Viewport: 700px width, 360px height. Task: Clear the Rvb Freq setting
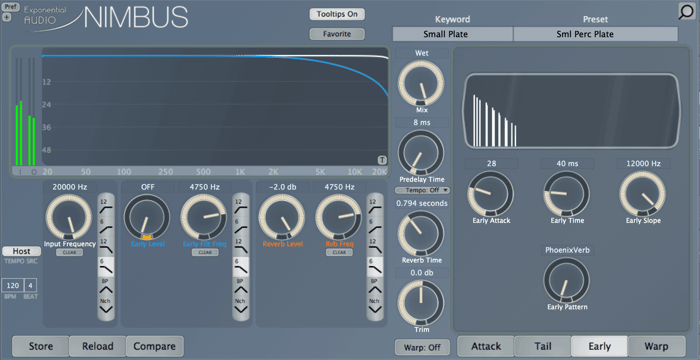[339, 252]
